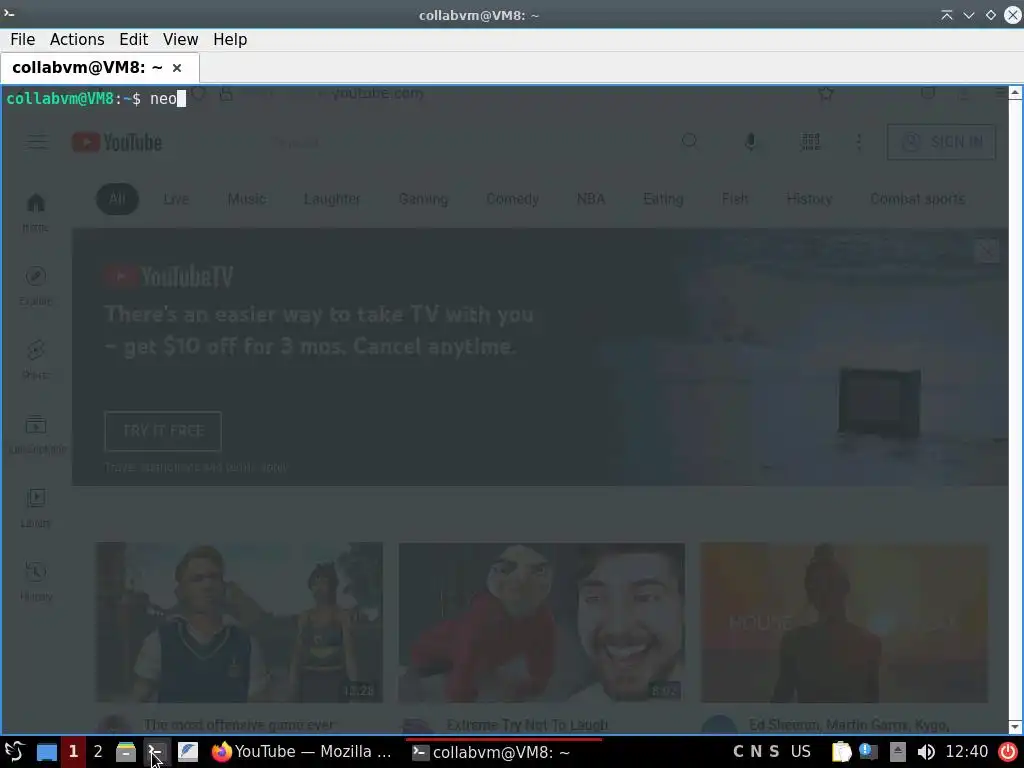1024x768 pixels.
Task: Open YouTube hamburger guide menu in Firefox
Action: pyautogui.click(x=37, y=142)
